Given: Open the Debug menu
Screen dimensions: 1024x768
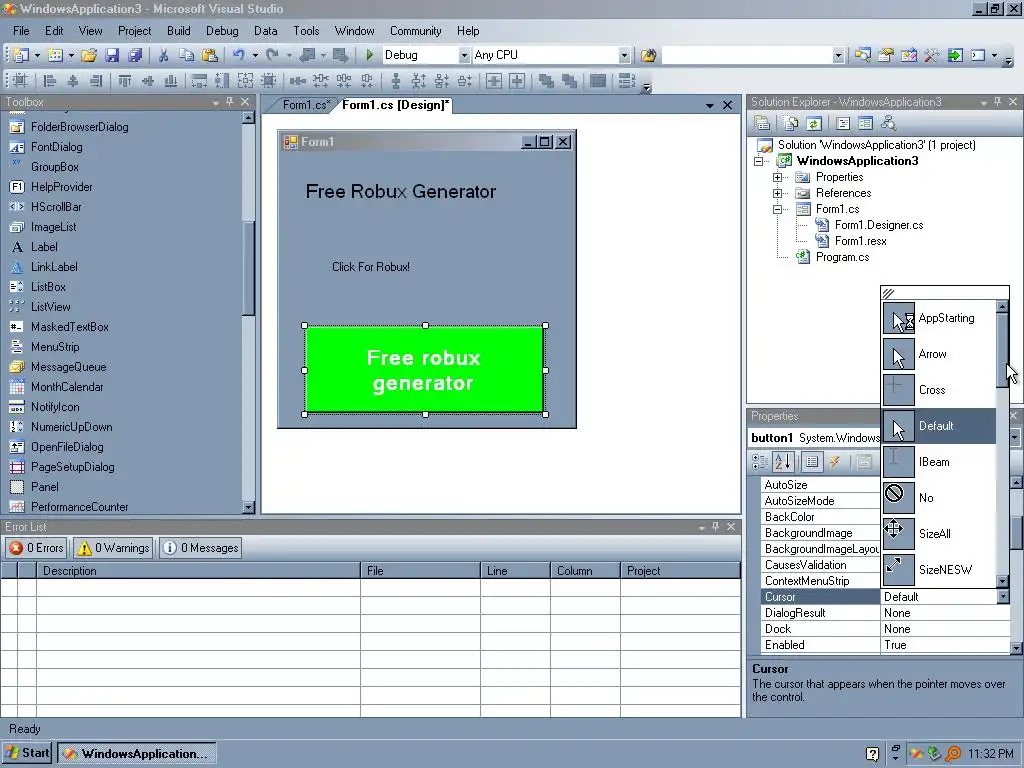Looking at the screenshot, I should [x=222, y=31].
